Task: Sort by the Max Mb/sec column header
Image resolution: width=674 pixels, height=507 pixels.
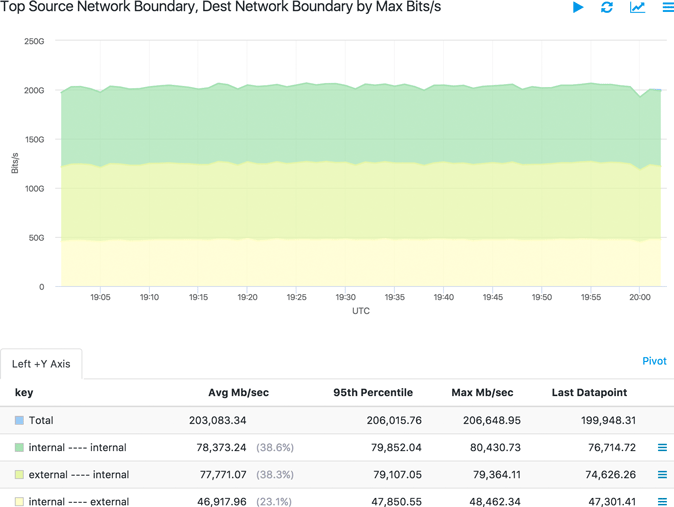Action: tap(482, 393)
